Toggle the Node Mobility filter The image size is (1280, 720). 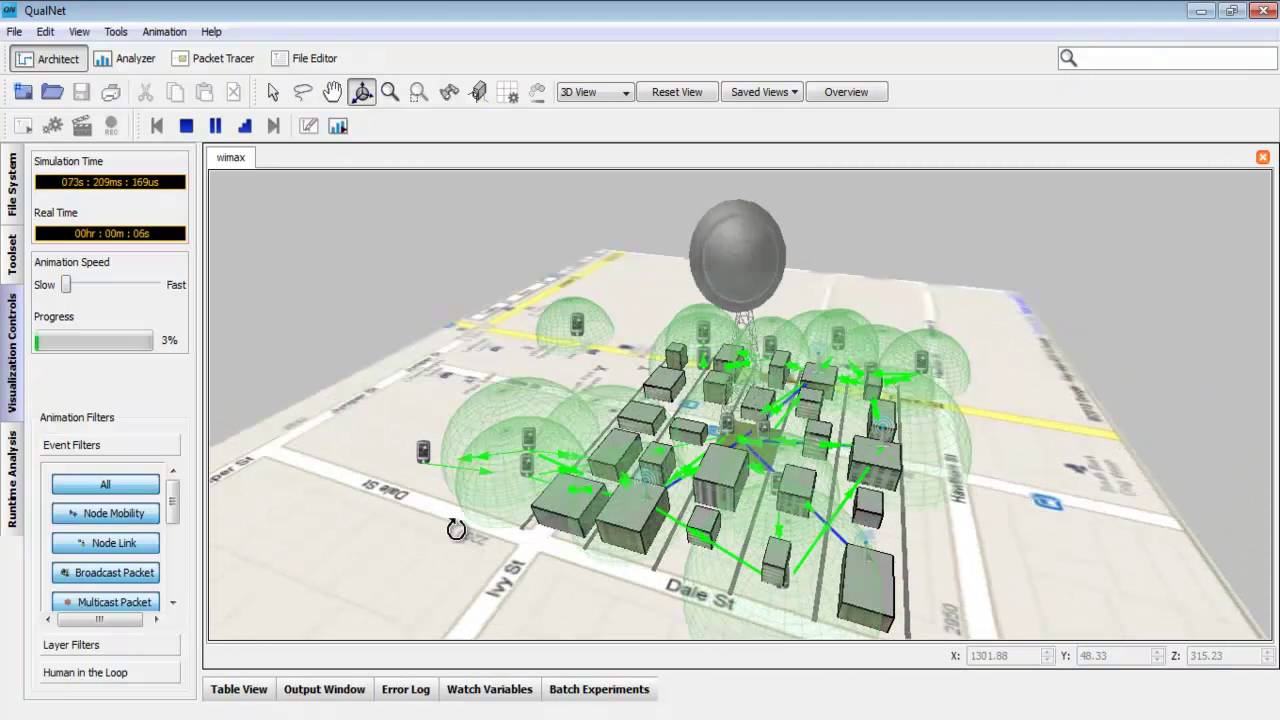(105, 513)
